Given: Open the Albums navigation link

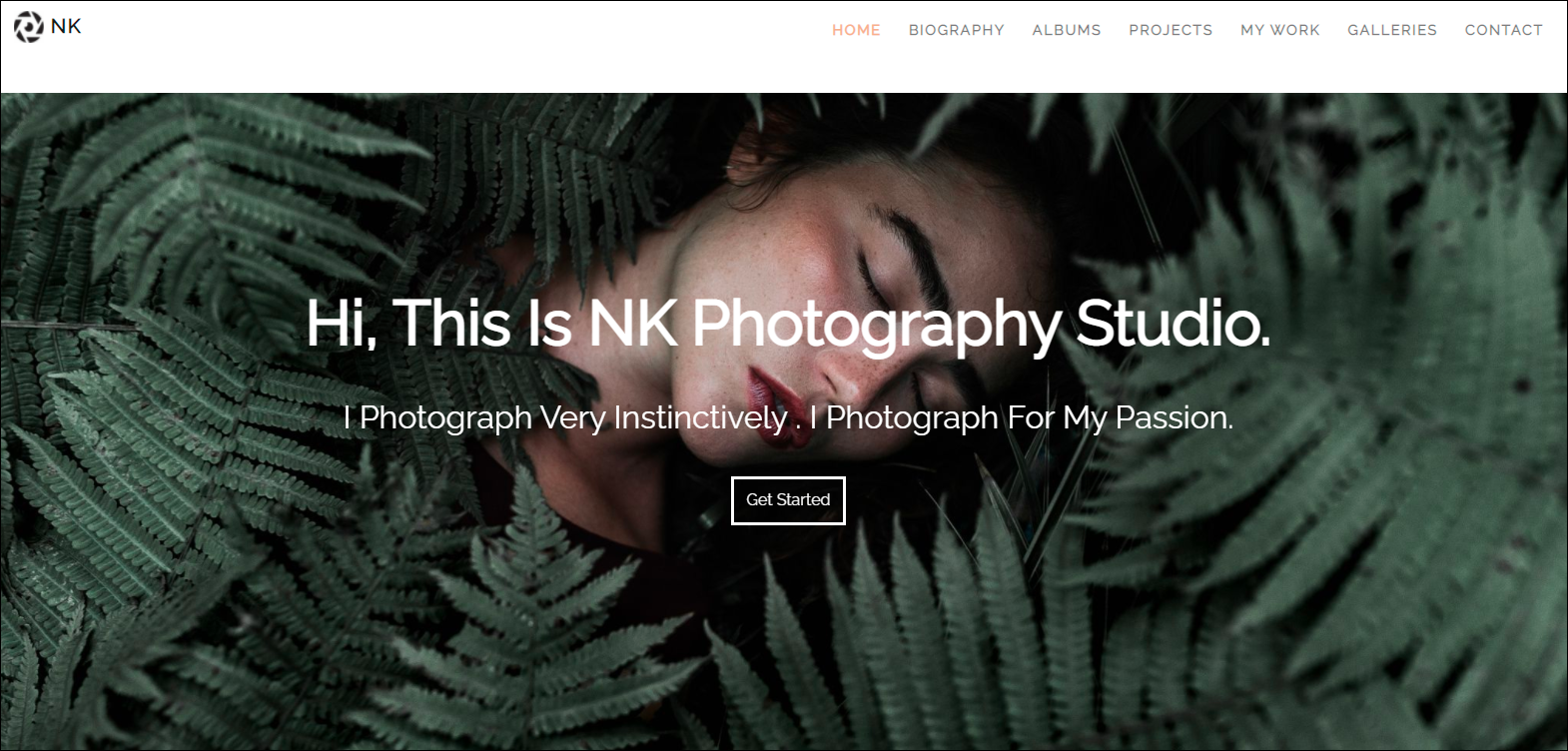Looking at the screenshot, I should (1067, 30).
